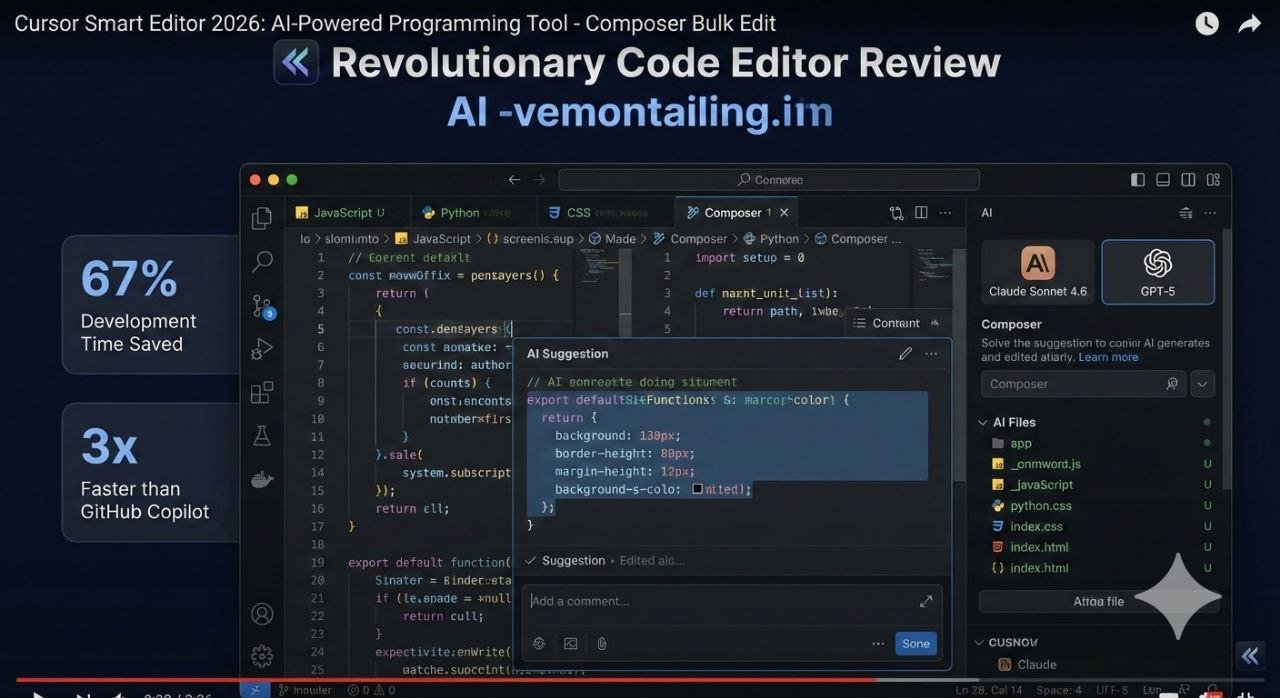Screen dimensions: 1280x698
Task: Open the Run and Debug view
Action: (x=262, y=349)
